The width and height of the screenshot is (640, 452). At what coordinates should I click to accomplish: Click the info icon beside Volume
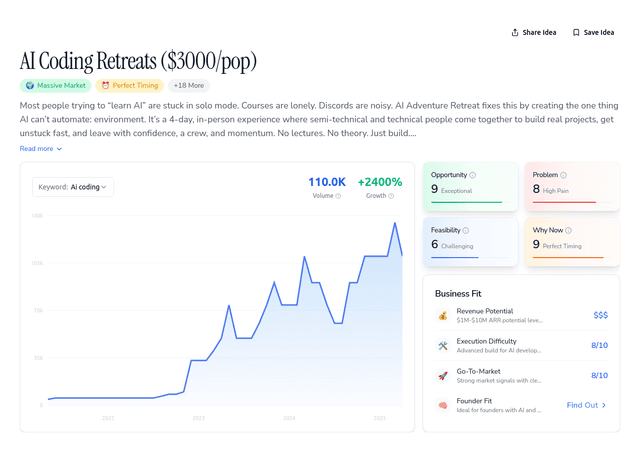[338, 196]
